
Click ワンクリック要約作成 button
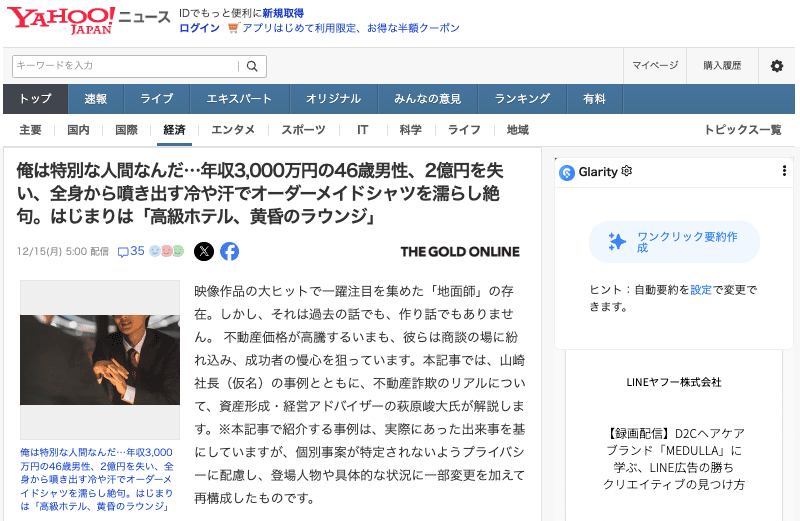pyautogui.click(x=674, y=242)
